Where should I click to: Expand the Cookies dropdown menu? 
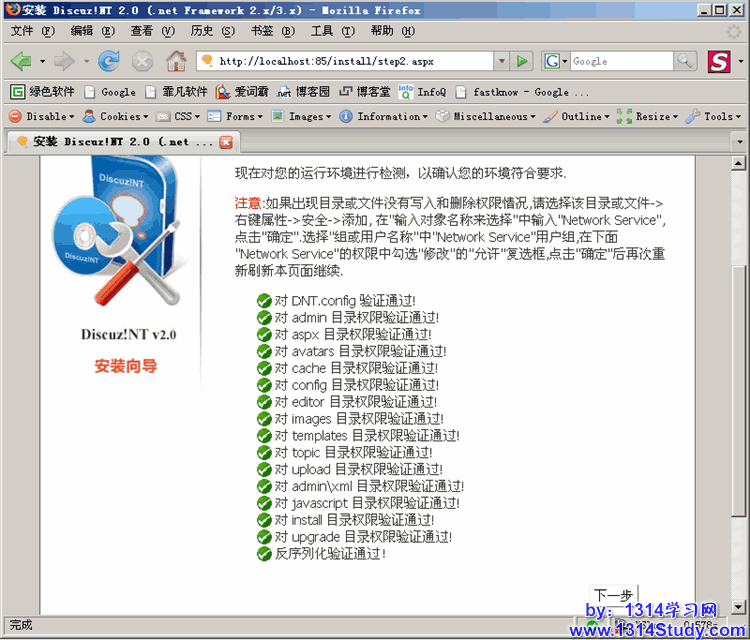[115, 116]
